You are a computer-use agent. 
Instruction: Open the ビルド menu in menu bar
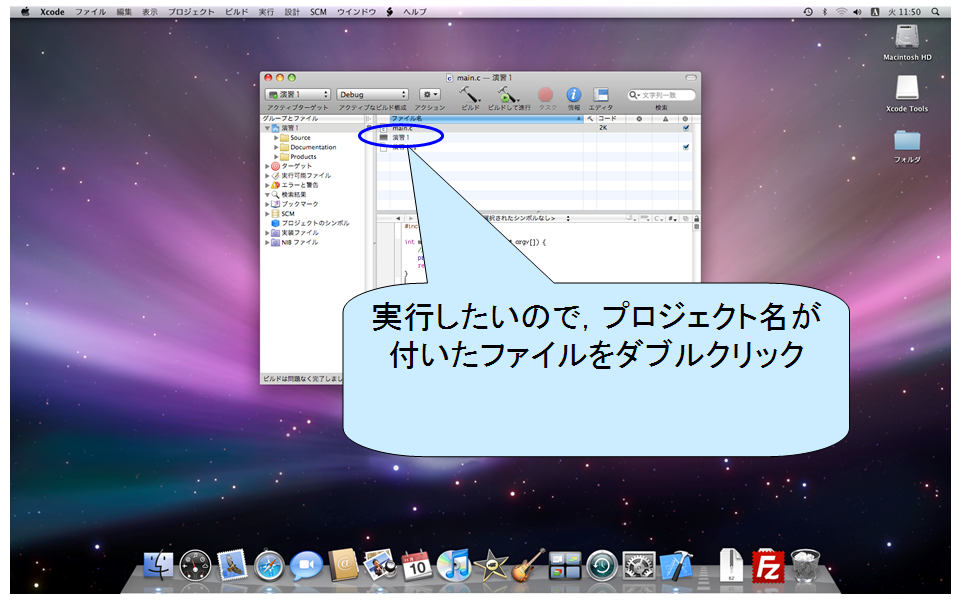(237, 12)
